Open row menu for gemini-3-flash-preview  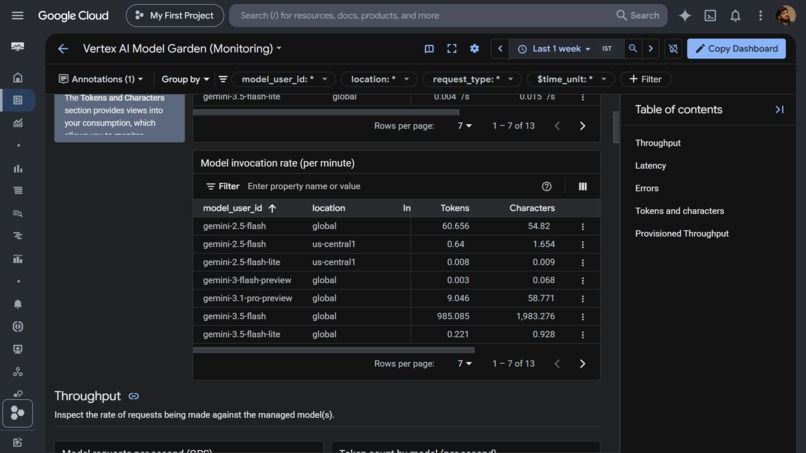pos(582,281)
